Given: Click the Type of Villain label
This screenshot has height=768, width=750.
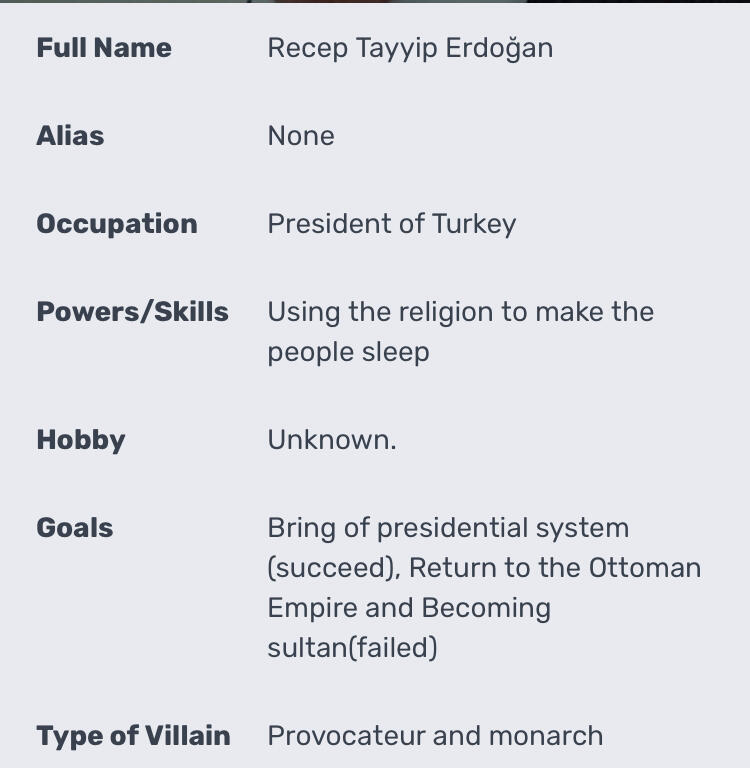Looking at the screenshot, I should click(133, 736).
